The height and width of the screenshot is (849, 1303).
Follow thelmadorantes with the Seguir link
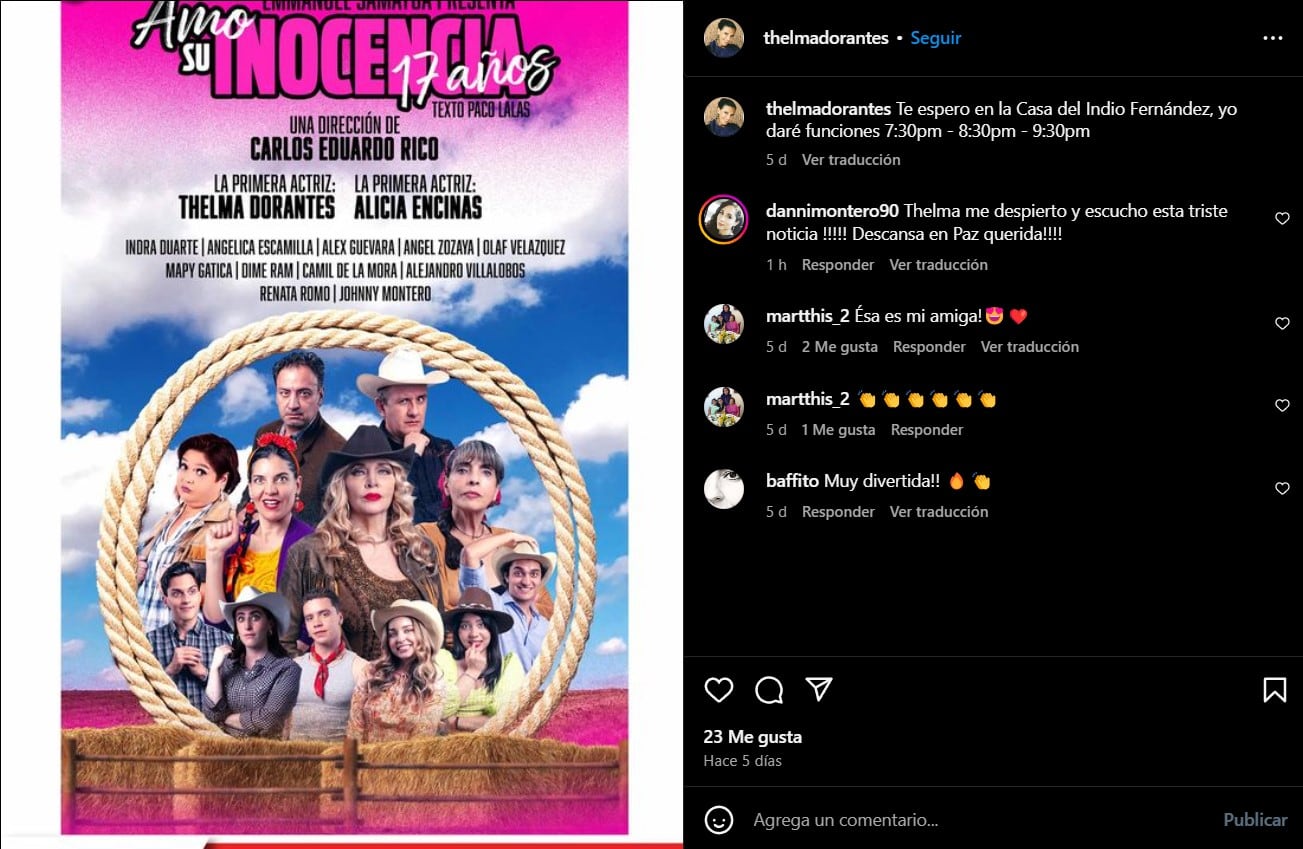pyautogui.click(x=935, y=38)
